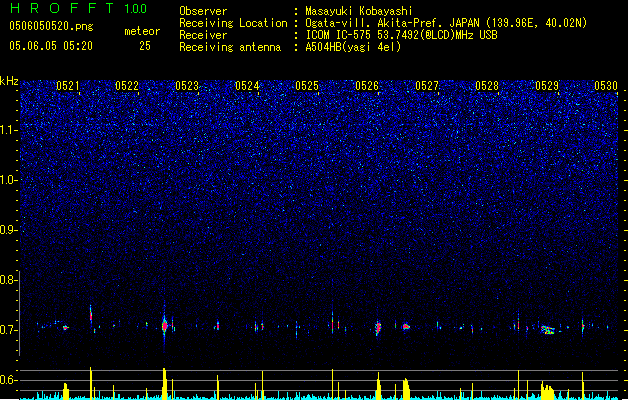The height and width of the screenshot is (400, 629).
Task: Click the 'meteor' label
Action: click(x=142, y=31)
